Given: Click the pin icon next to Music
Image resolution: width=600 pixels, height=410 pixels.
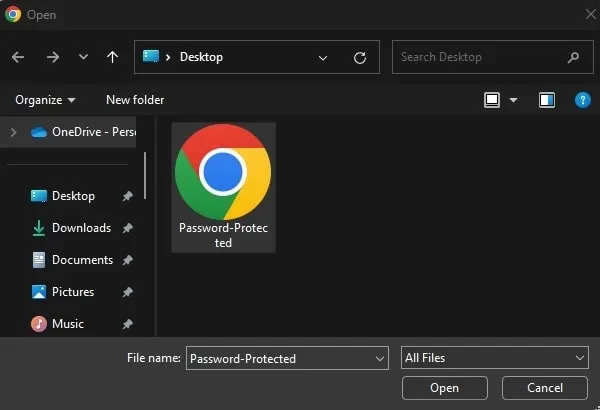Looking at the screenshot, I should (x=127, y=324).
